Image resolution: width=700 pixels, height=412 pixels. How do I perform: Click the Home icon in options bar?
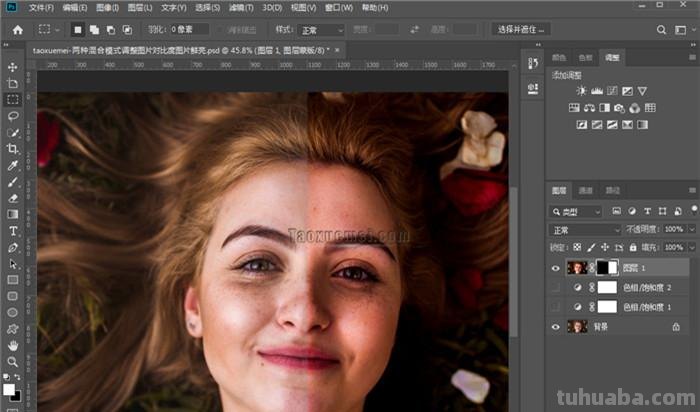[x=16, y=30]
